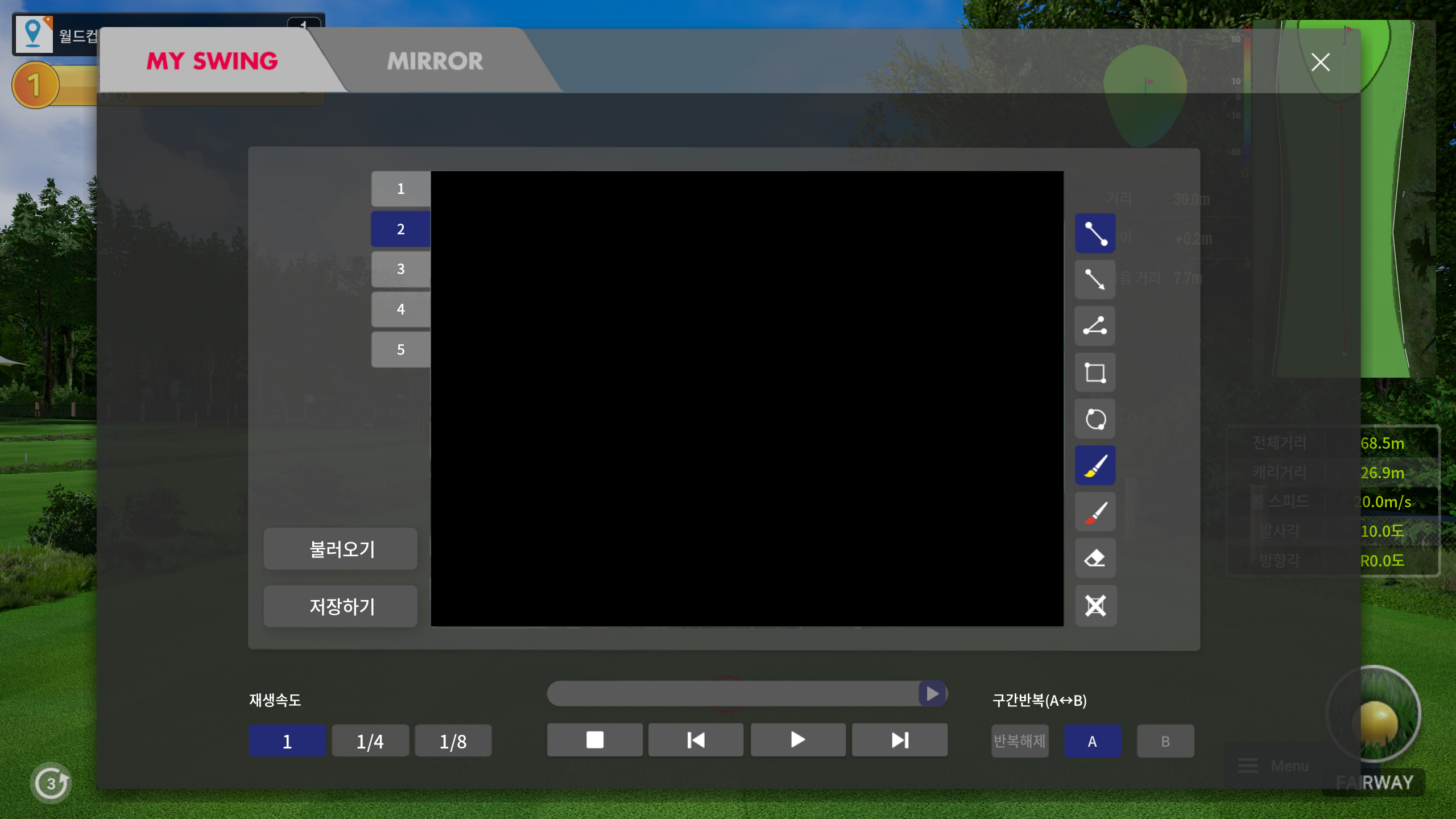Select the line drawing tool
This screenshot has height=819, width=1456.
tap(1095, 233)
